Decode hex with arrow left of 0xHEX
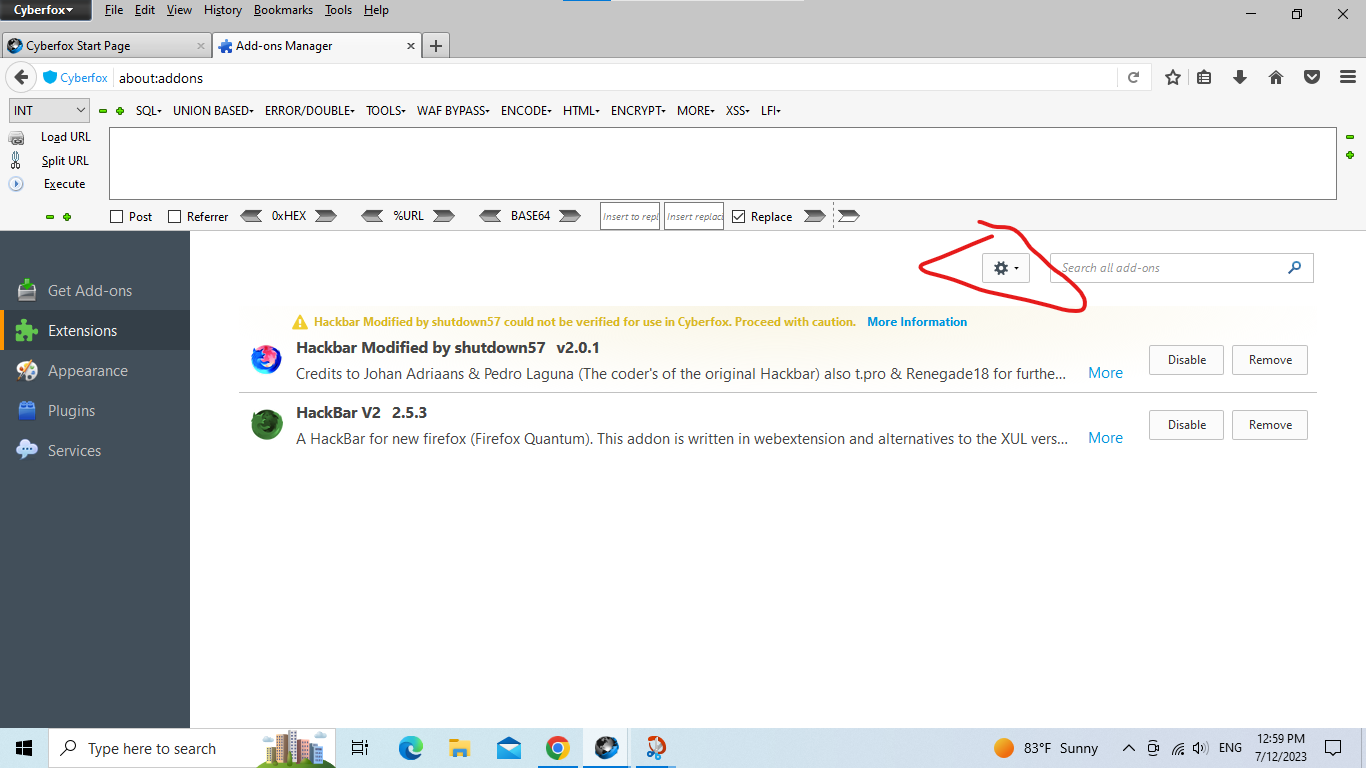Viewport: 1366px width, 768px height. (252, 216)
